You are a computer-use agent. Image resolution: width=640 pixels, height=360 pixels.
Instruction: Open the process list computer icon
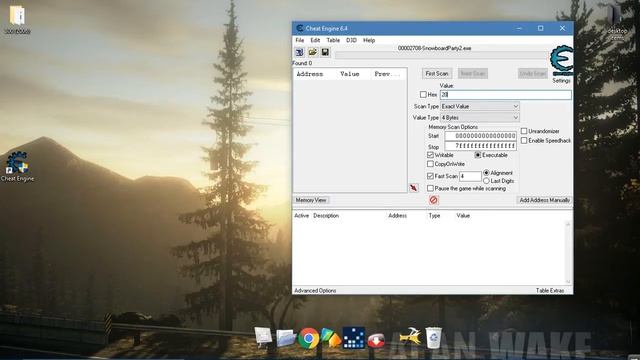click(300, 52)
